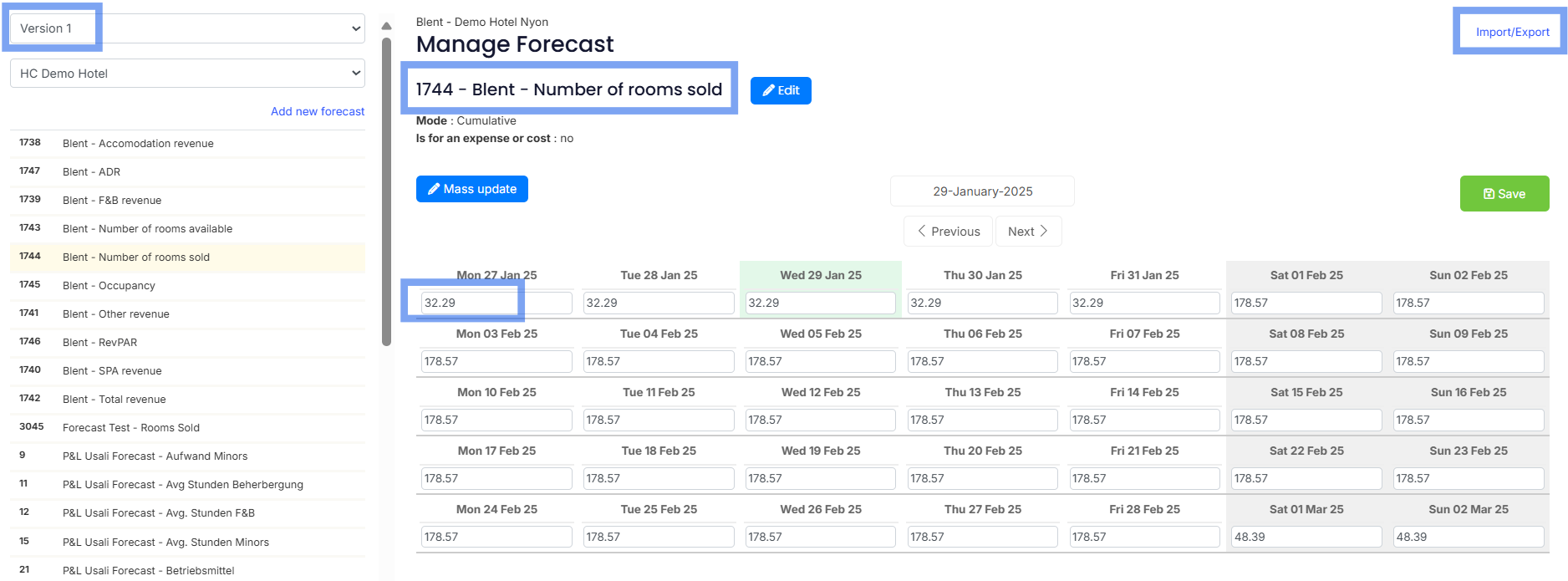This screenshot has height=581, width=1568.
Task: Open the Import/Export link
Action: click(1512, 32)
